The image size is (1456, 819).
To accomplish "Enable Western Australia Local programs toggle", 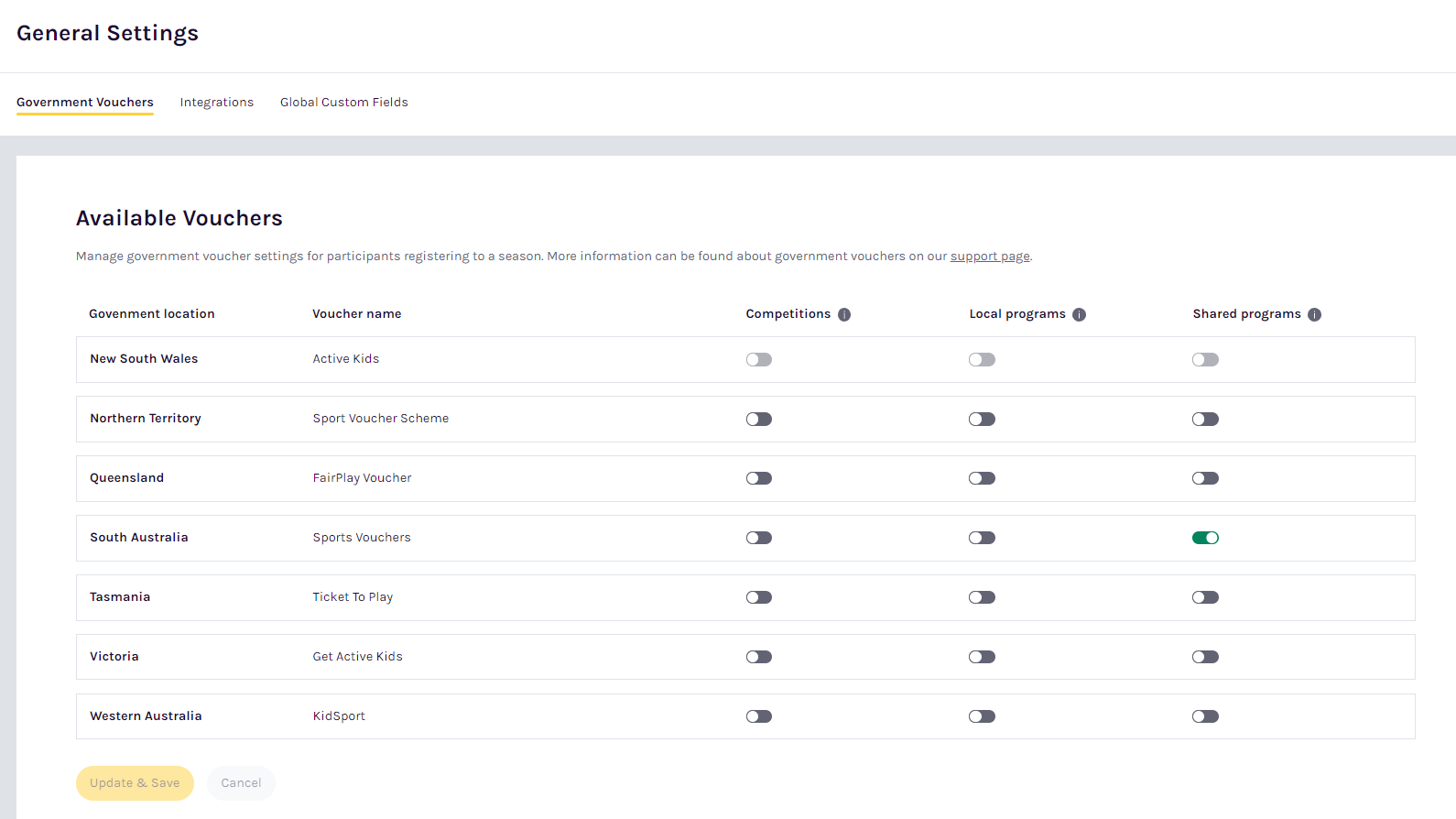I will [983, 716].
